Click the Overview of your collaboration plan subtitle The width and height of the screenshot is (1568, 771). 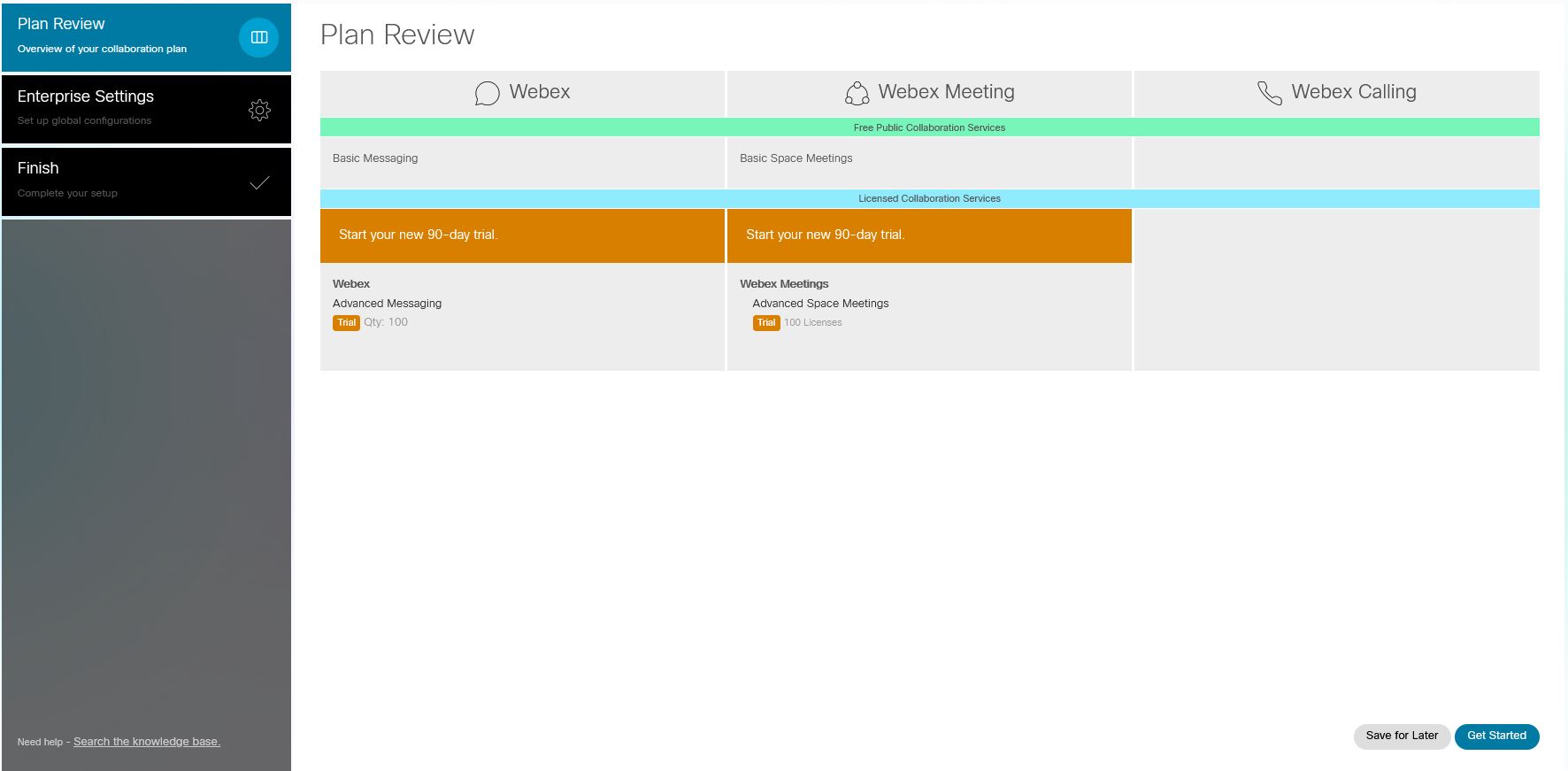[x=102, y=49]
